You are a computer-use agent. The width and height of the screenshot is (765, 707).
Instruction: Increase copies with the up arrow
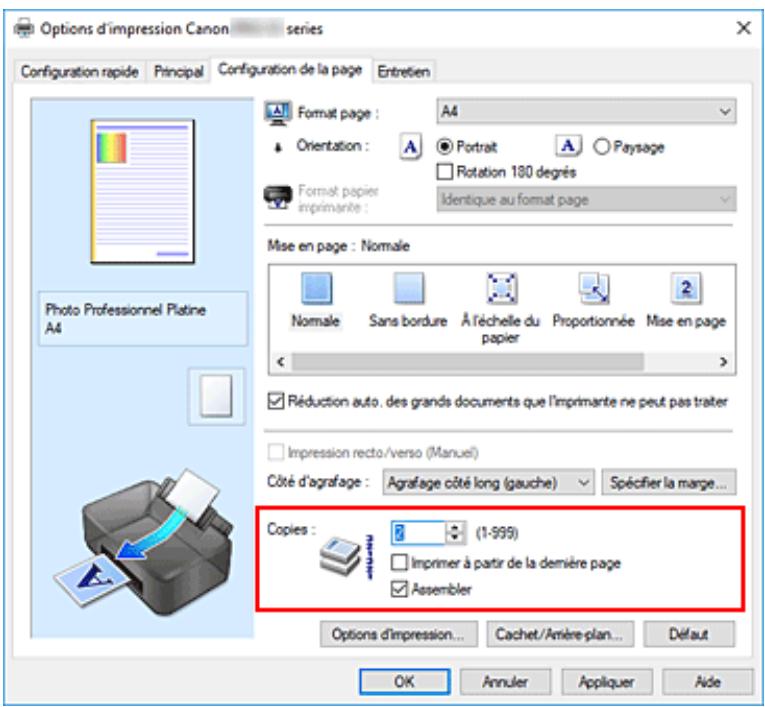coord(455,527)
